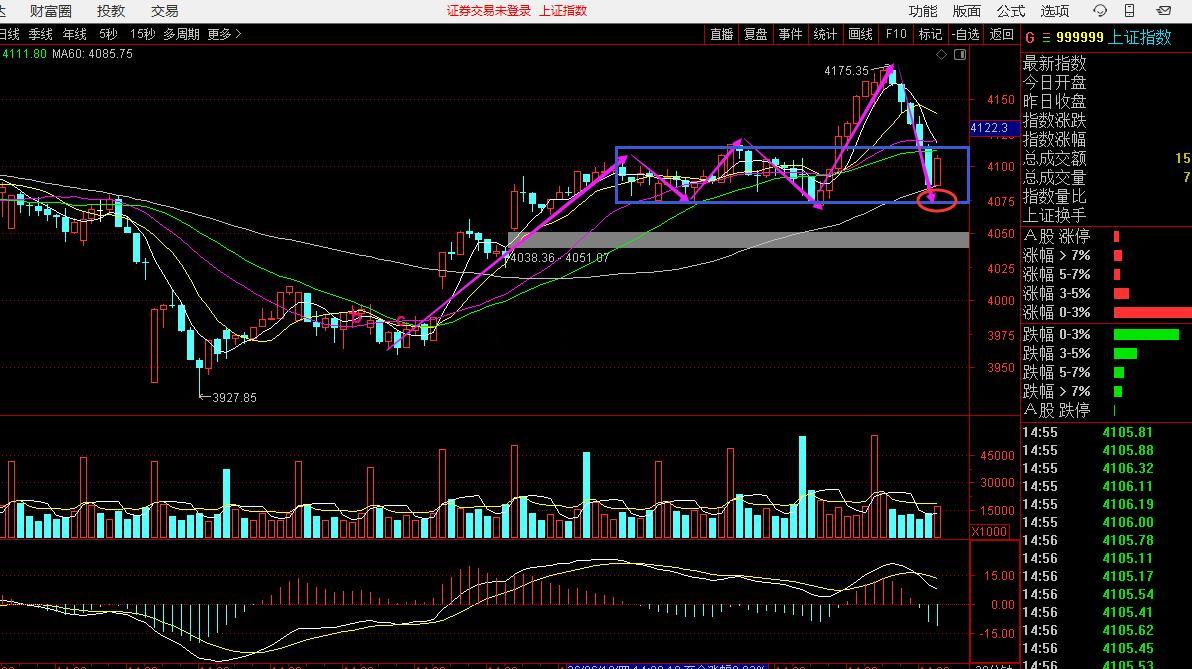Click the MA60: 4085.75 indicator label

tap(92, 54)
